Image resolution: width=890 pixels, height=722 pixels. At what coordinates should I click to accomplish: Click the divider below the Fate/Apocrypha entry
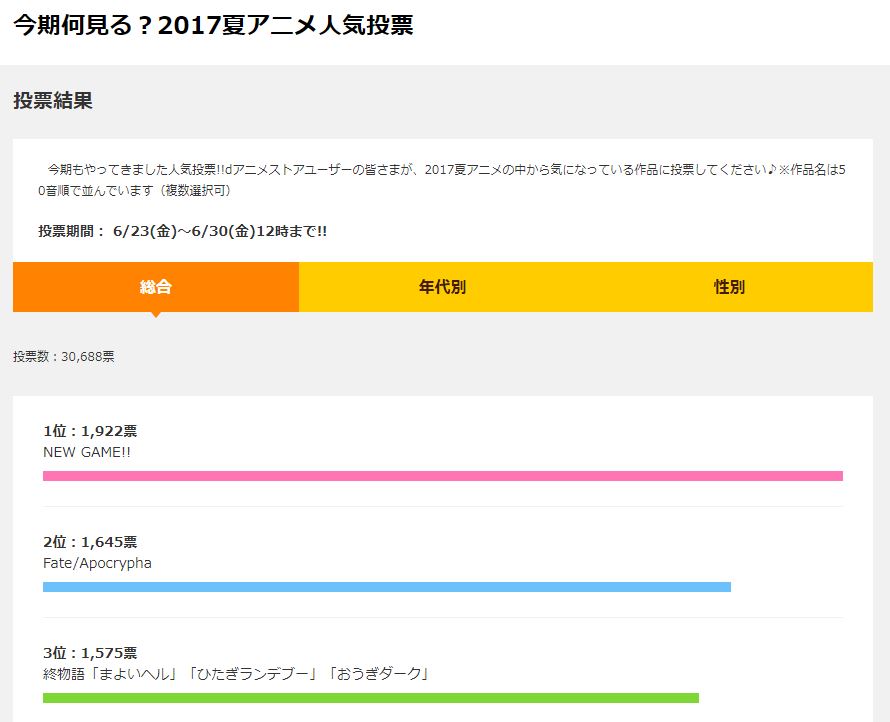[443, 618]
